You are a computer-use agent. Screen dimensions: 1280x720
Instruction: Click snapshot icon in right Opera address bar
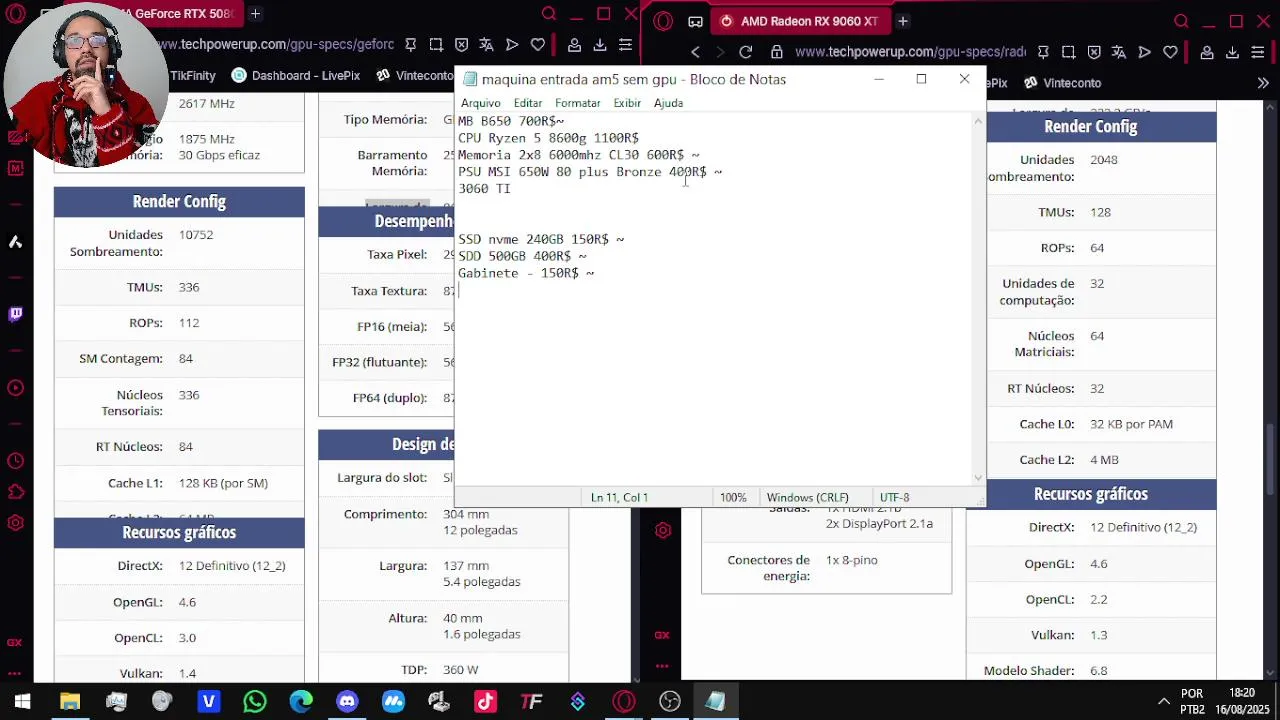pyautogui.click(x=1068, y=52)
